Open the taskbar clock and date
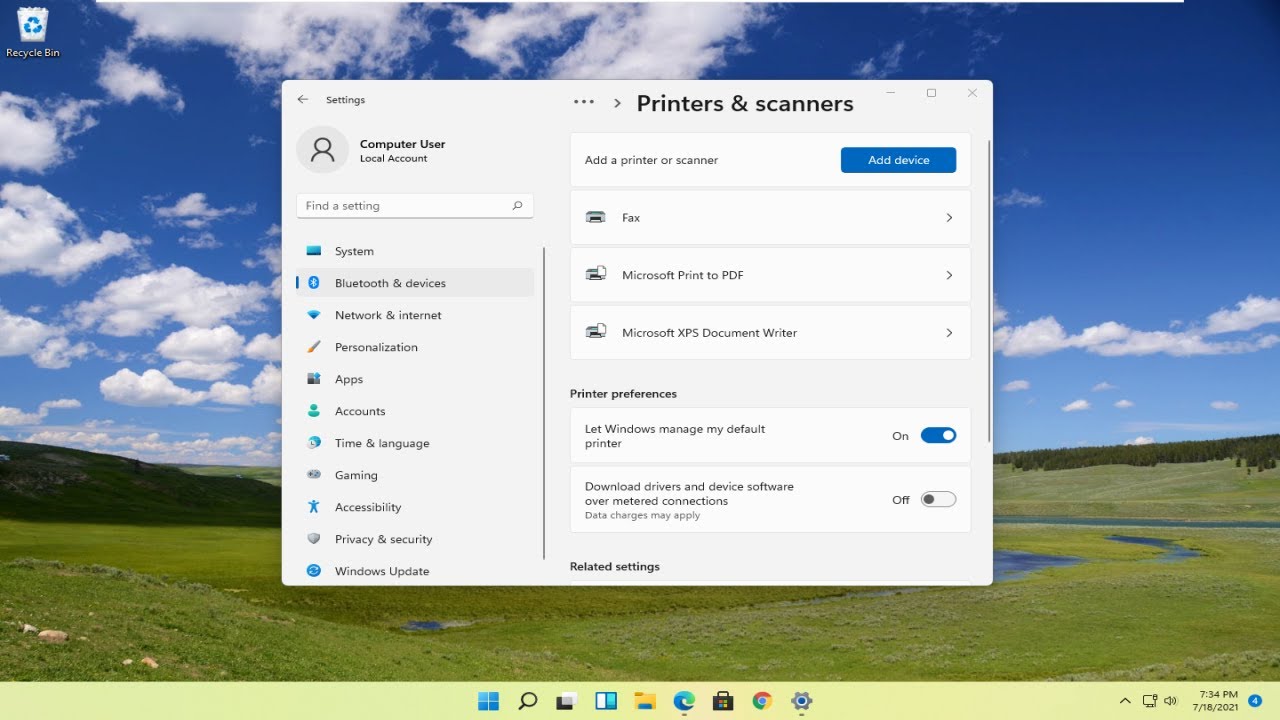This screenshot has width=1280, height=720. coord(1217,701)
